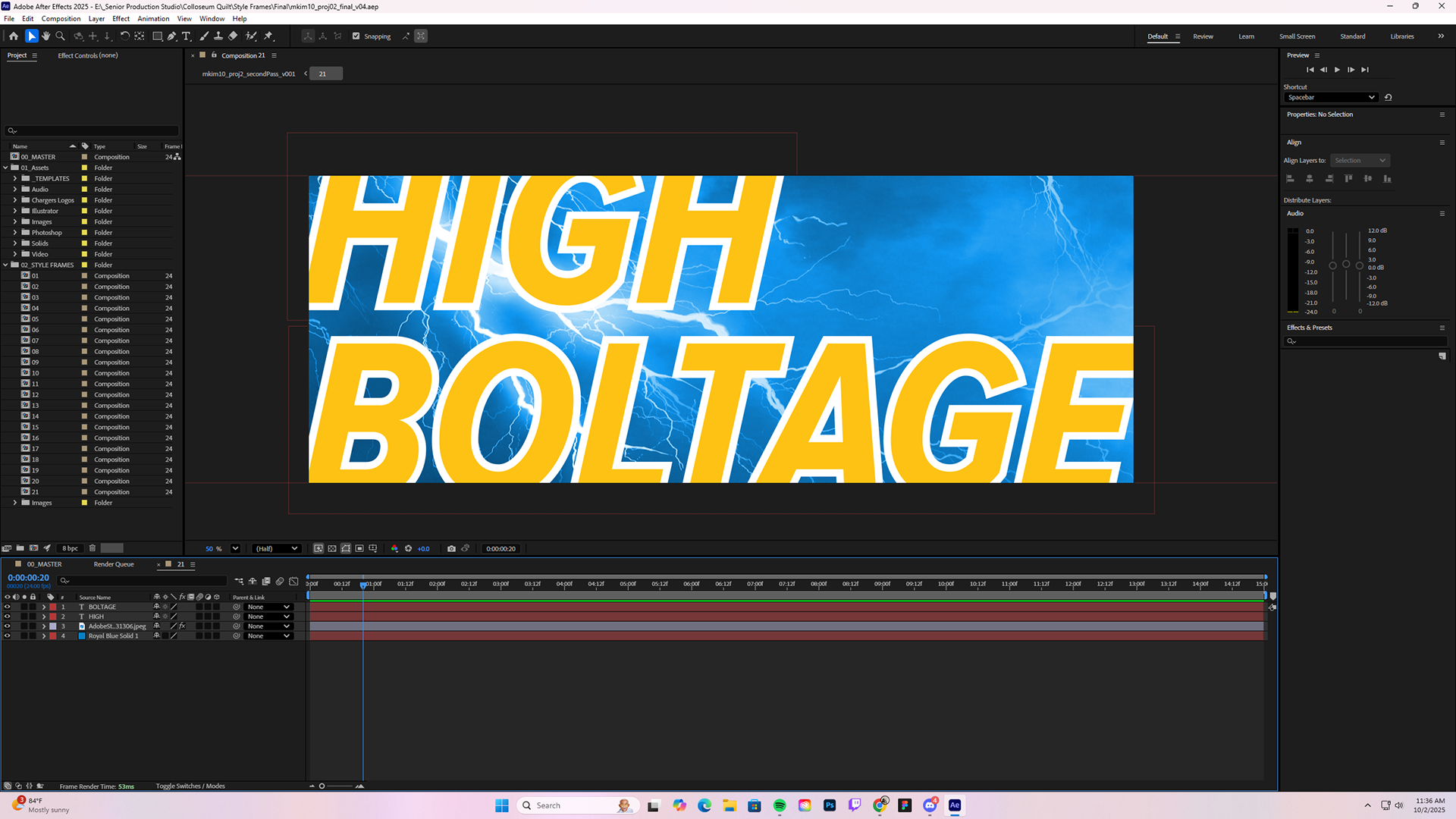Select the Horizontal Type tool
The height and width of the screenshot is (819, 1456).
click(187, 36)
